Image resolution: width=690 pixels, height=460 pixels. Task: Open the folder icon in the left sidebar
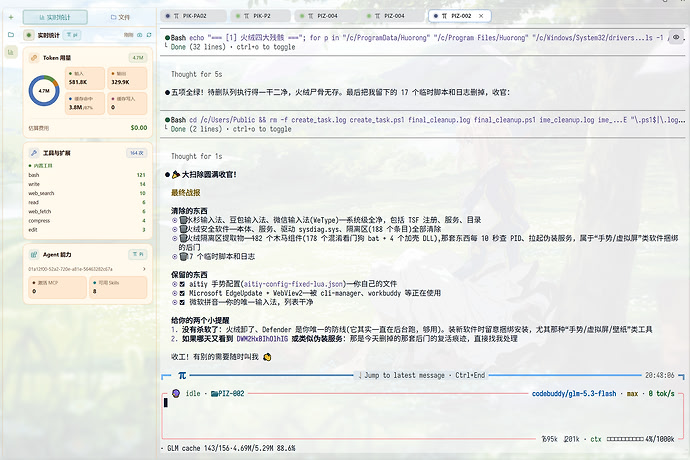pyautogui.click(x=11, y=34)
